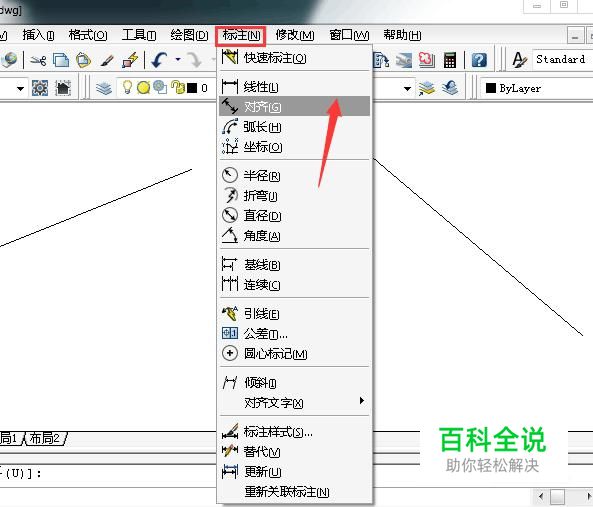This screenshot has width=593, height=507.
Task: Select 对齐(G) aligned dimension
Action: (x=295, y=107)
